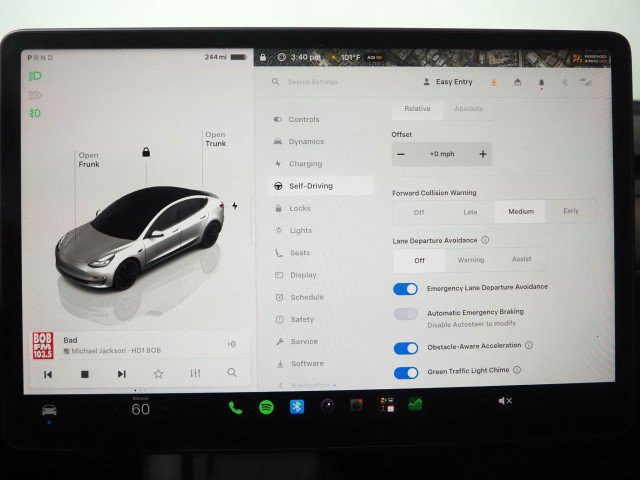Open Trunk button
The height and width of the screenshot is (480, 640).
[216, 139]
